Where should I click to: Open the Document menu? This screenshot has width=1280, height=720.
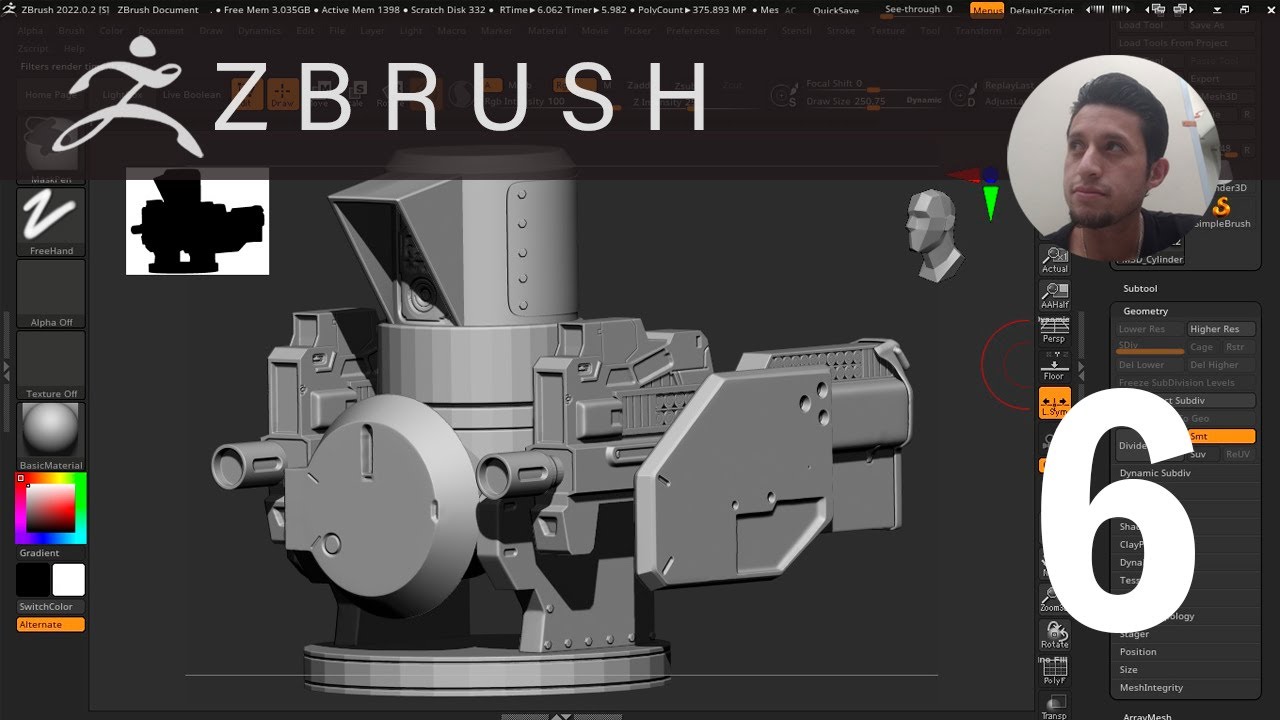click(x=161, y=31)
